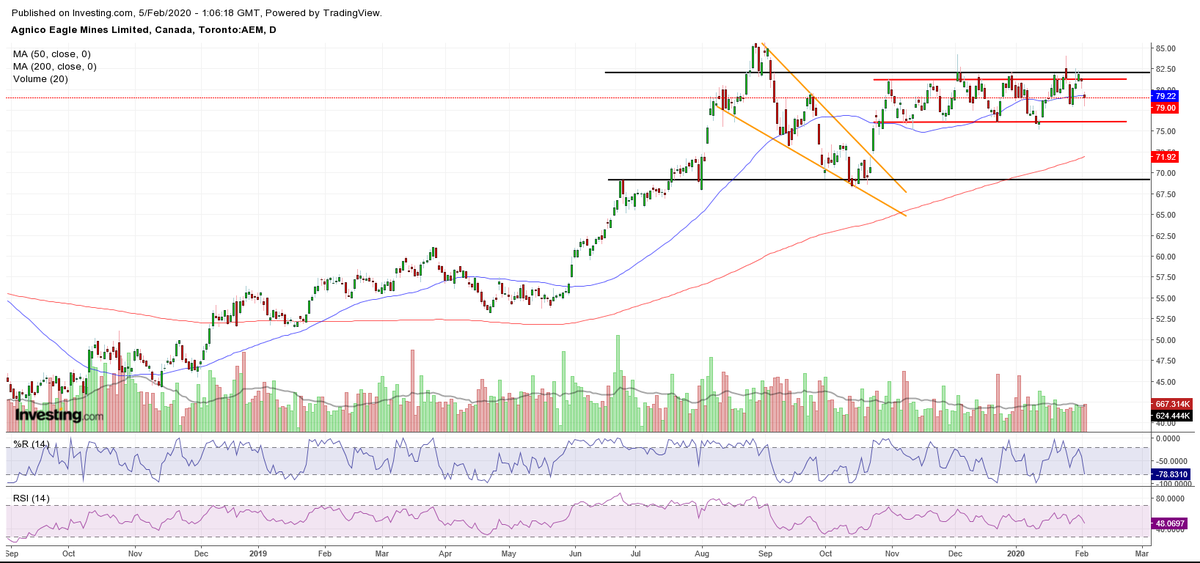
Task: Click the 80.0000 level on RSI axis
Action: click(1170, 498)
